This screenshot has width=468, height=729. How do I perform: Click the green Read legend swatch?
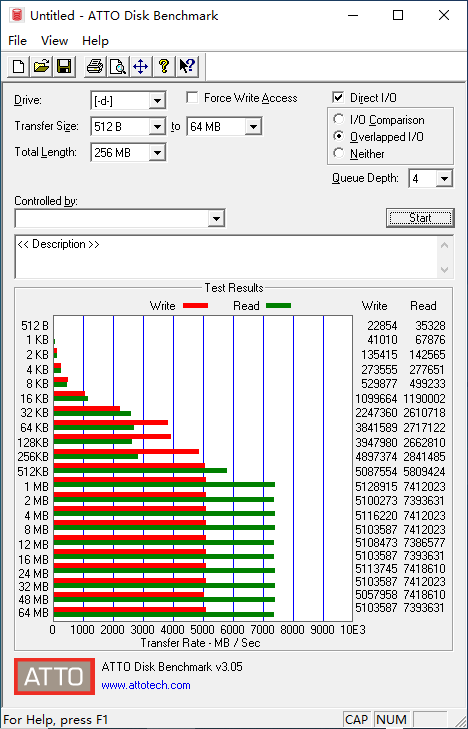(x=278, y=306)
